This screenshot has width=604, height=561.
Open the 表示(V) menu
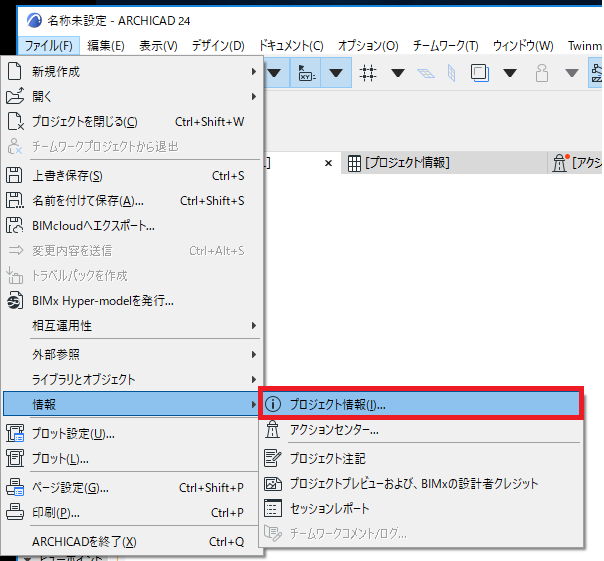tap(158, 46)
